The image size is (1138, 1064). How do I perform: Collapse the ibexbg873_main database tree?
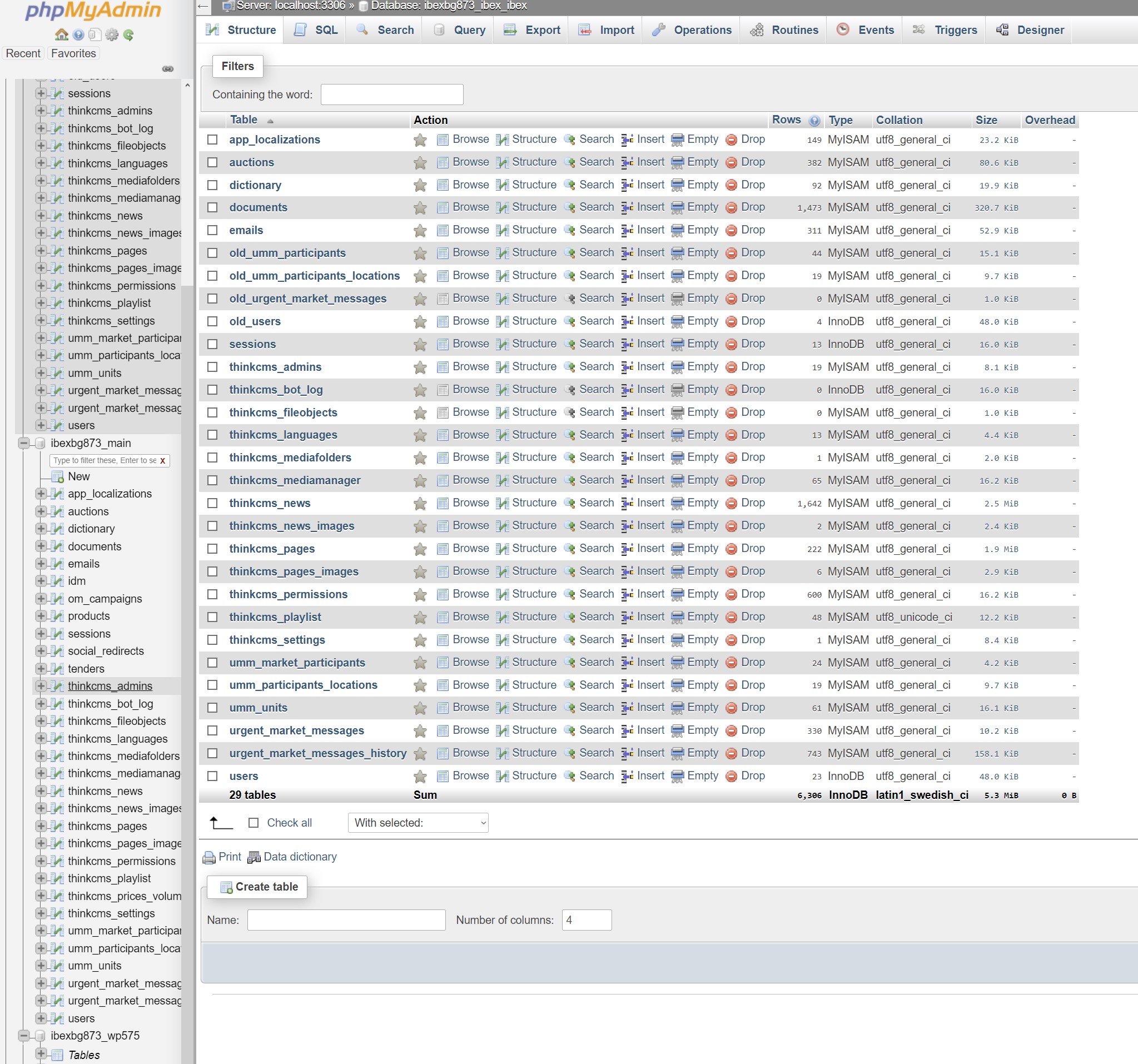(x=23, y=443)
